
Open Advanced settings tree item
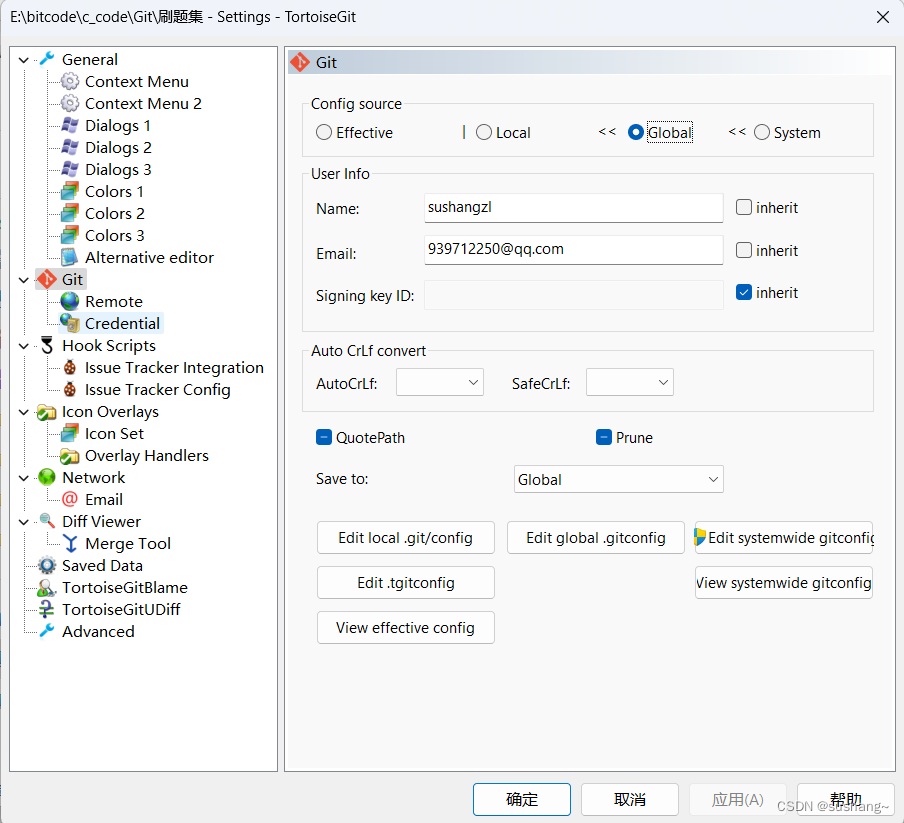[98, 631]
